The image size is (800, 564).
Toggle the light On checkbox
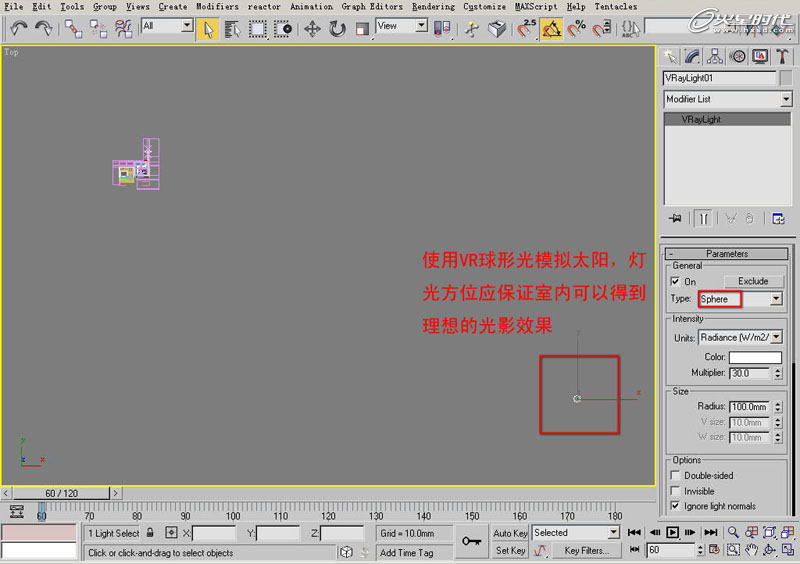tap(675, 281)
